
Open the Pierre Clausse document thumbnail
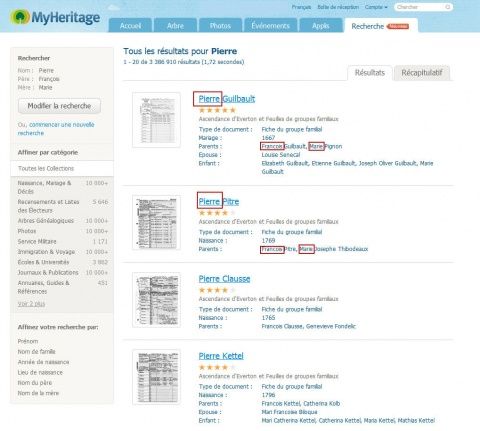pyautogui.click(x=156, y=300)
